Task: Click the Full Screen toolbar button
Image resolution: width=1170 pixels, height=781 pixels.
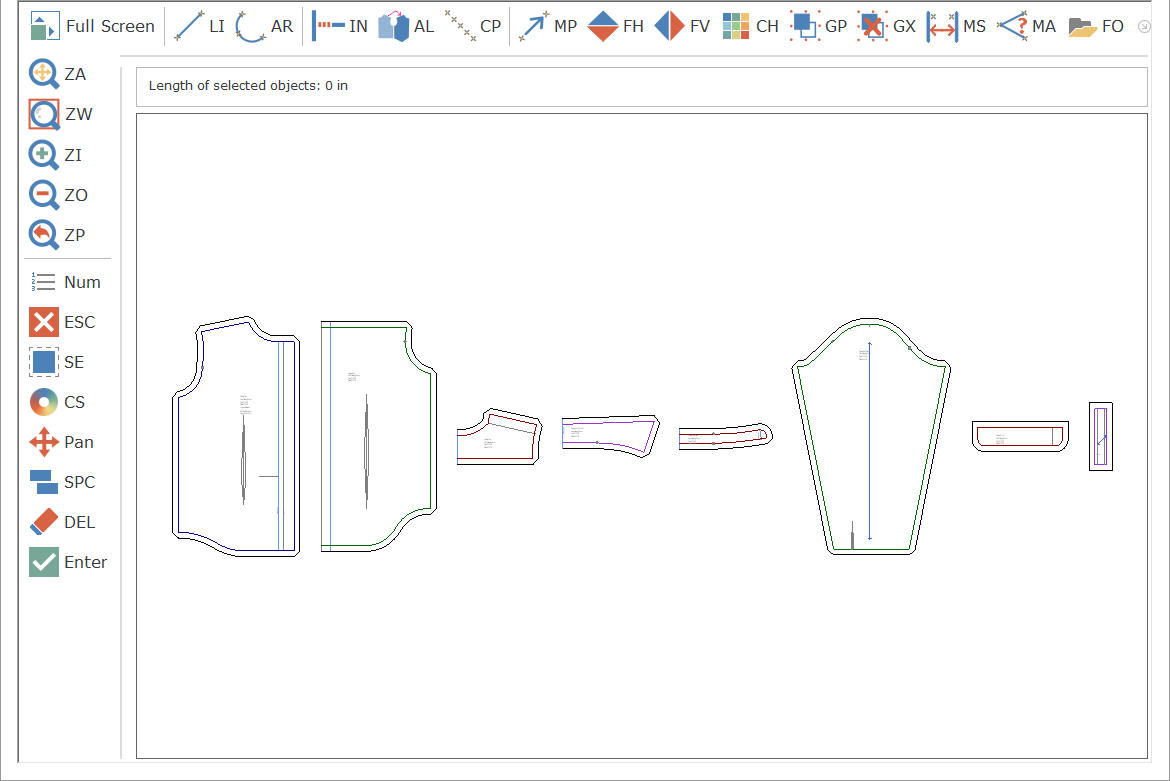Action: click(x=92, y=27)
